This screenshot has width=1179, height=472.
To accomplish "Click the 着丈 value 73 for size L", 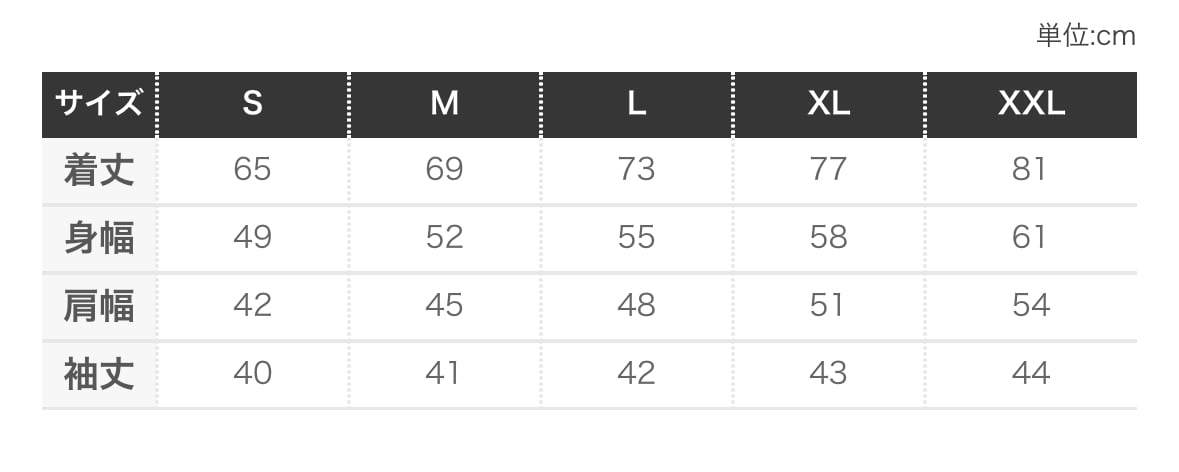I will click(636, 170).
